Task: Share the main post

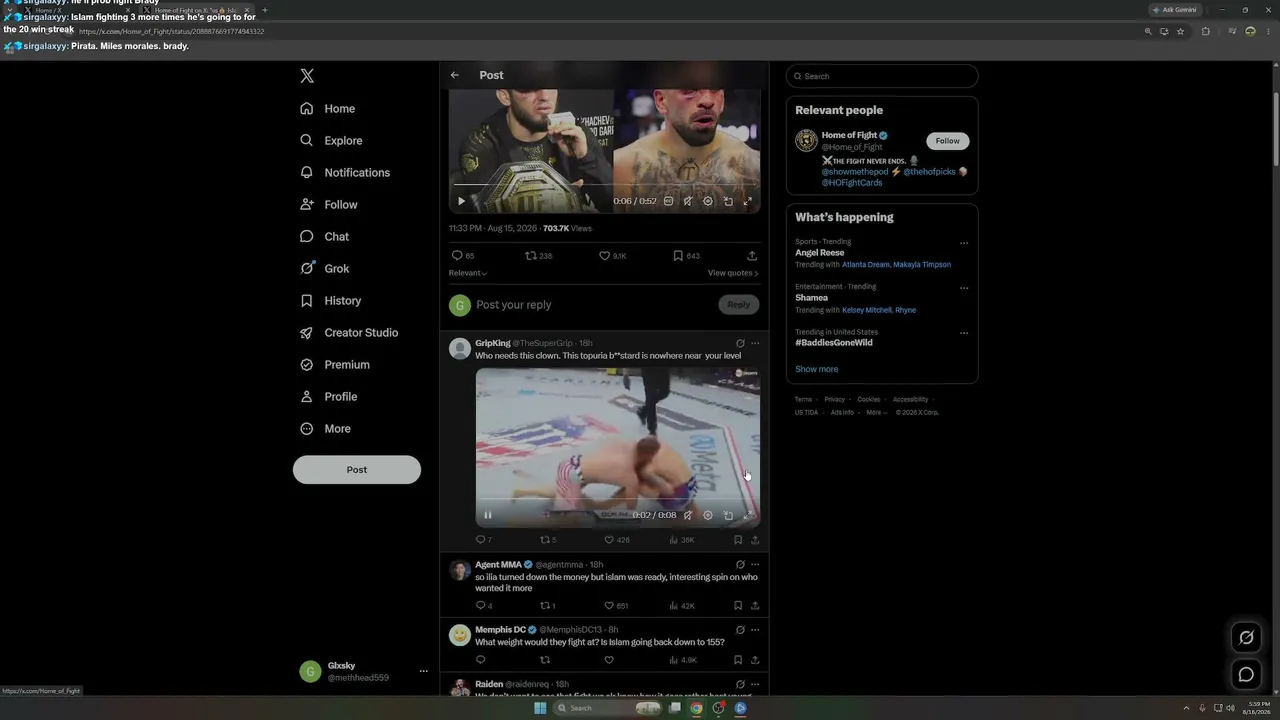Action: coord(752,256)
